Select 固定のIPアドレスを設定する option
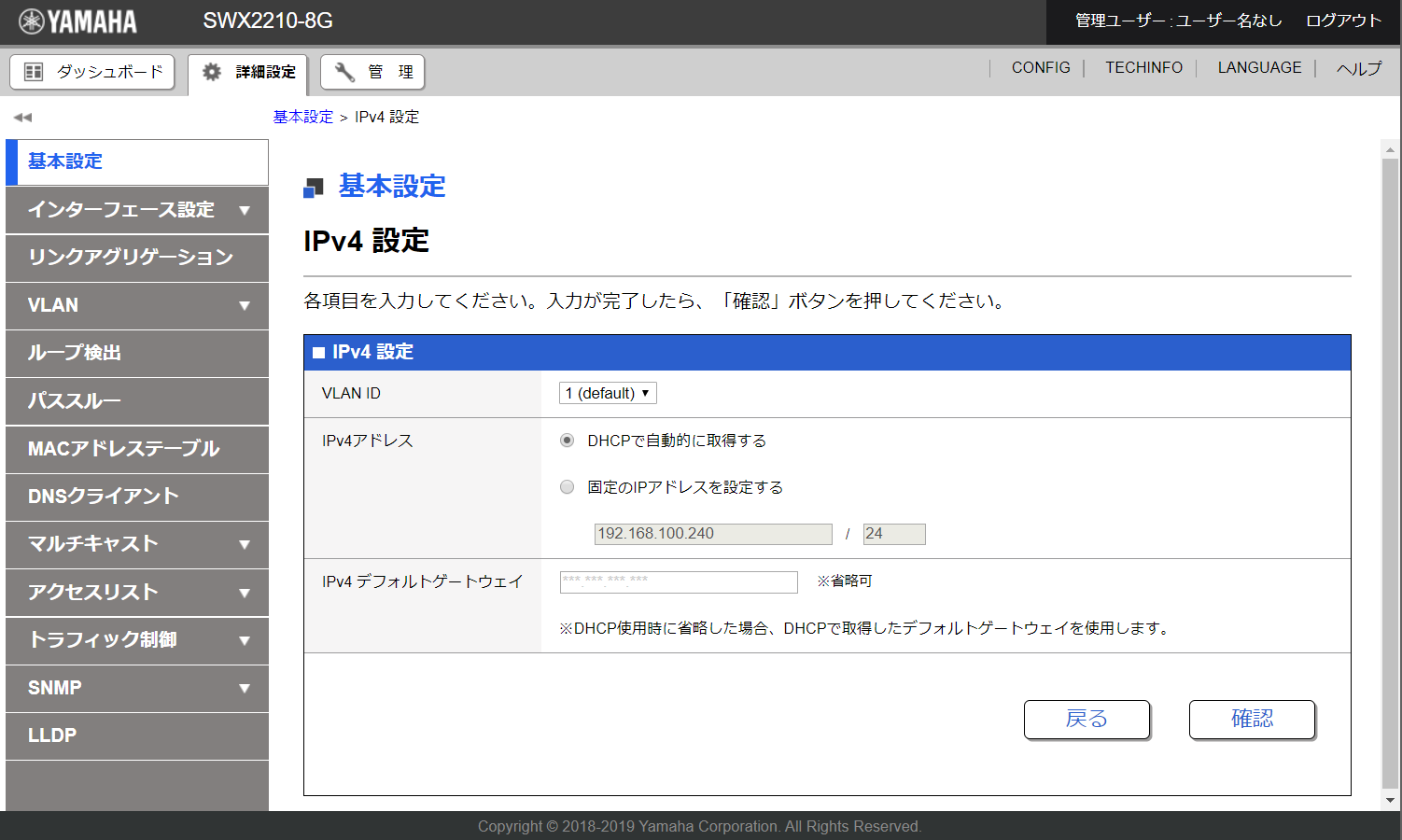 click(567, 486)
